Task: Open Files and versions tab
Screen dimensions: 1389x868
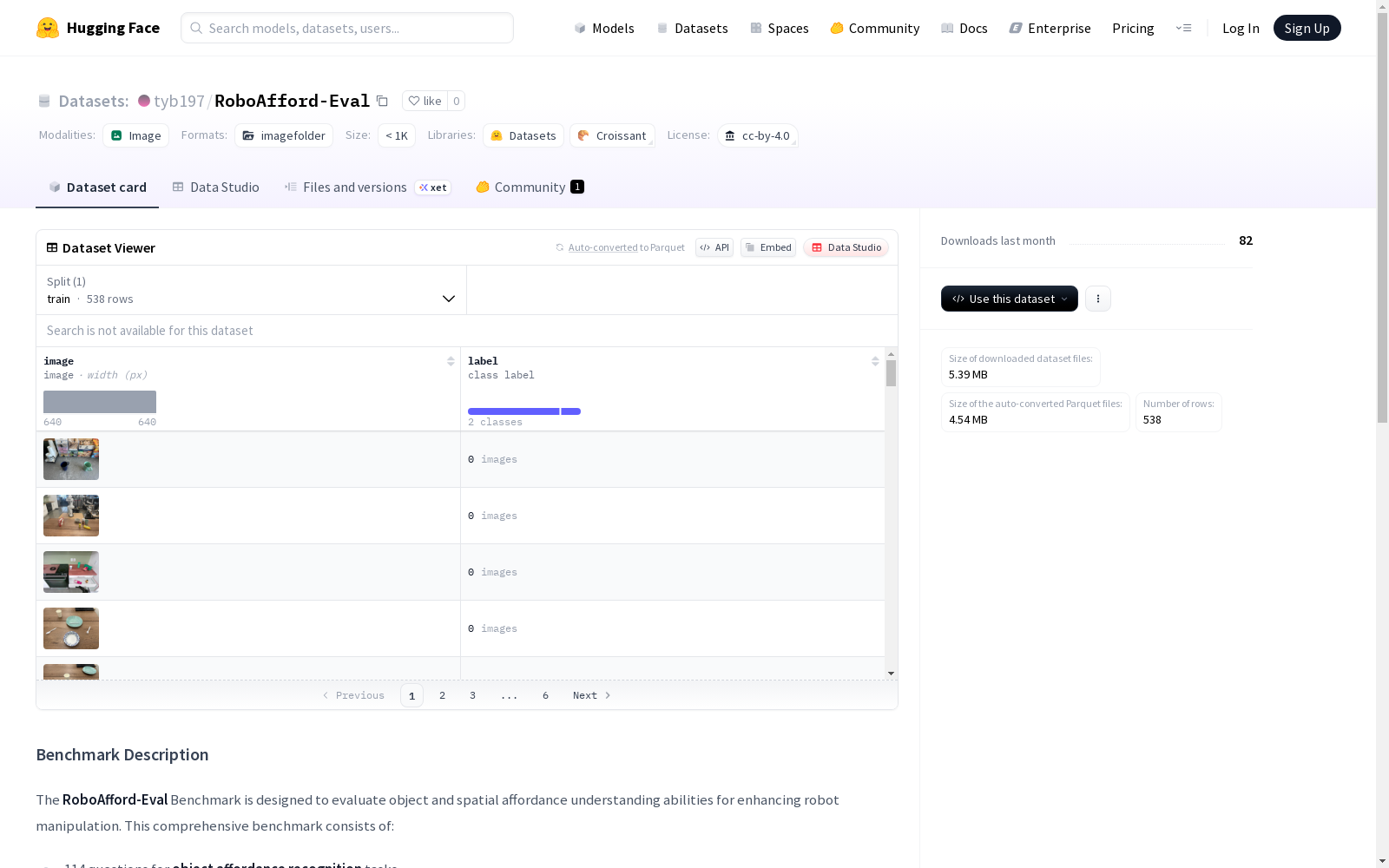Action: (367, 187)
